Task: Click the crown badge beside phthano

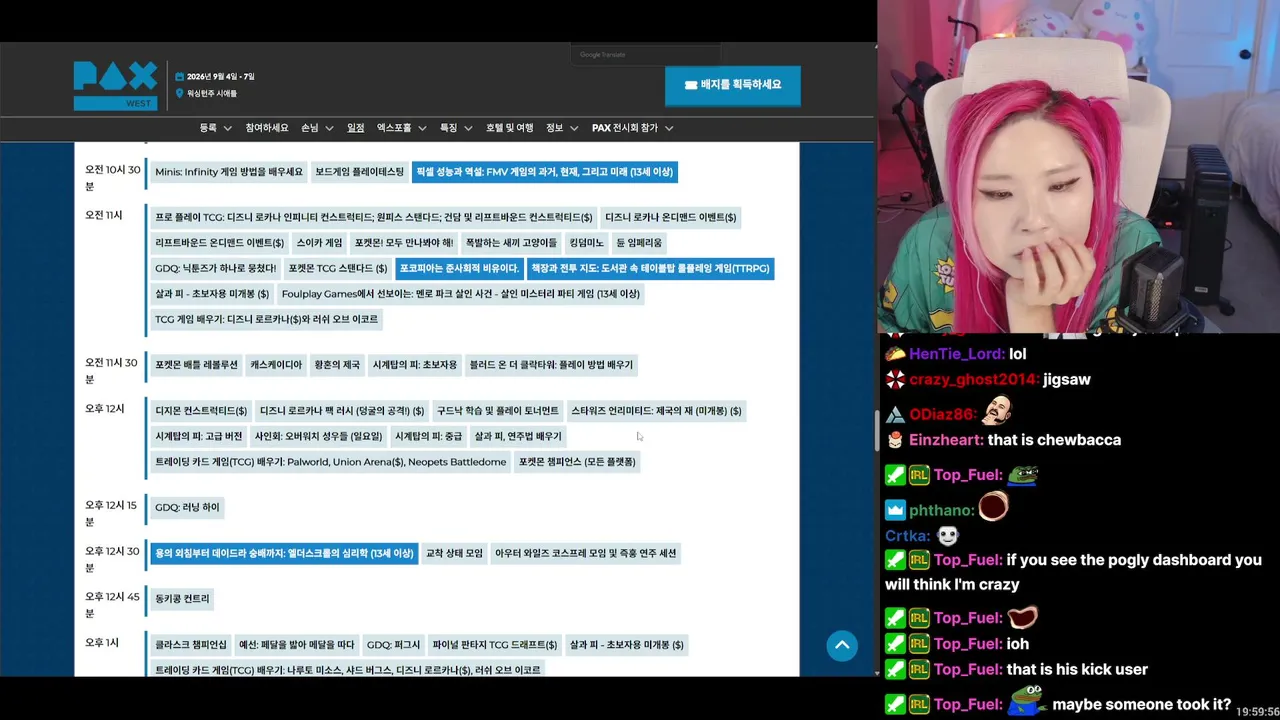Action: [x=895, y=510]
